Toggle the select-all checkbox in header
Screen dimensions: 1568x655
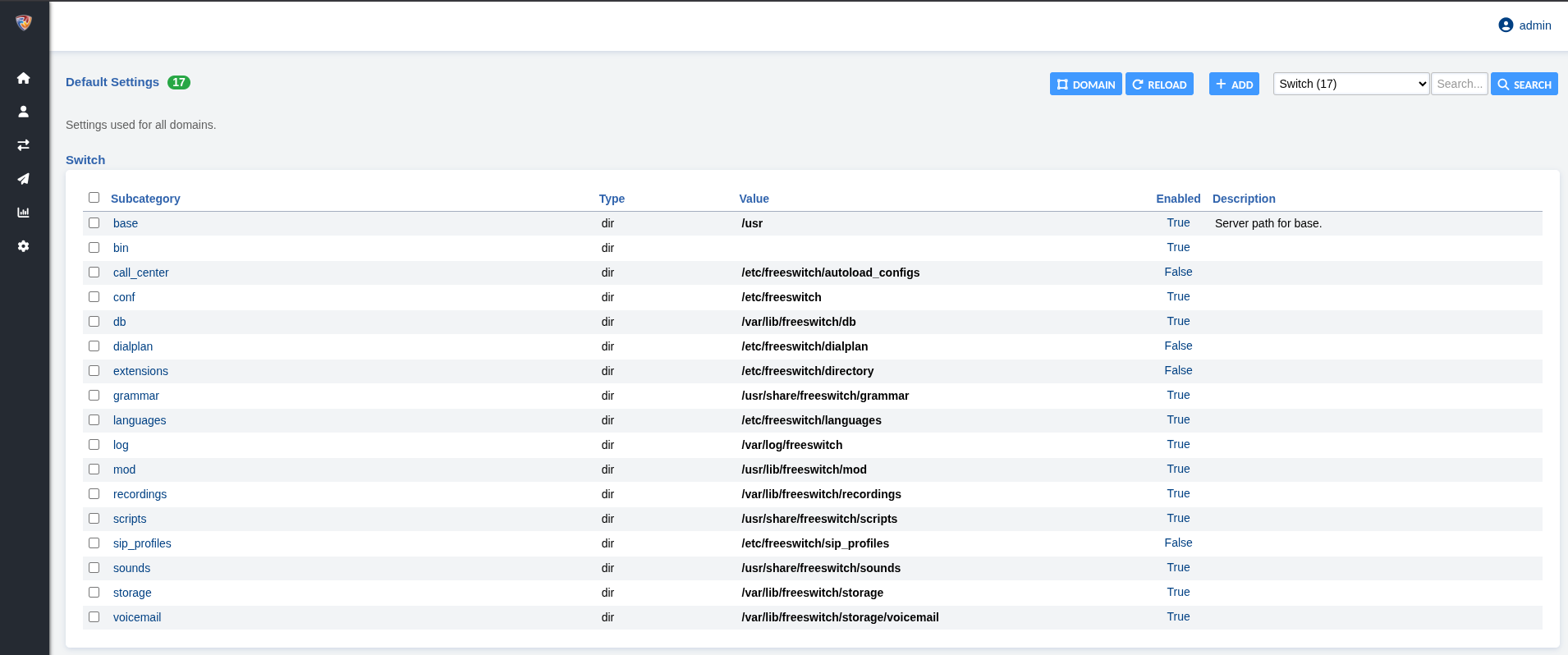click(x=94, y=198)
